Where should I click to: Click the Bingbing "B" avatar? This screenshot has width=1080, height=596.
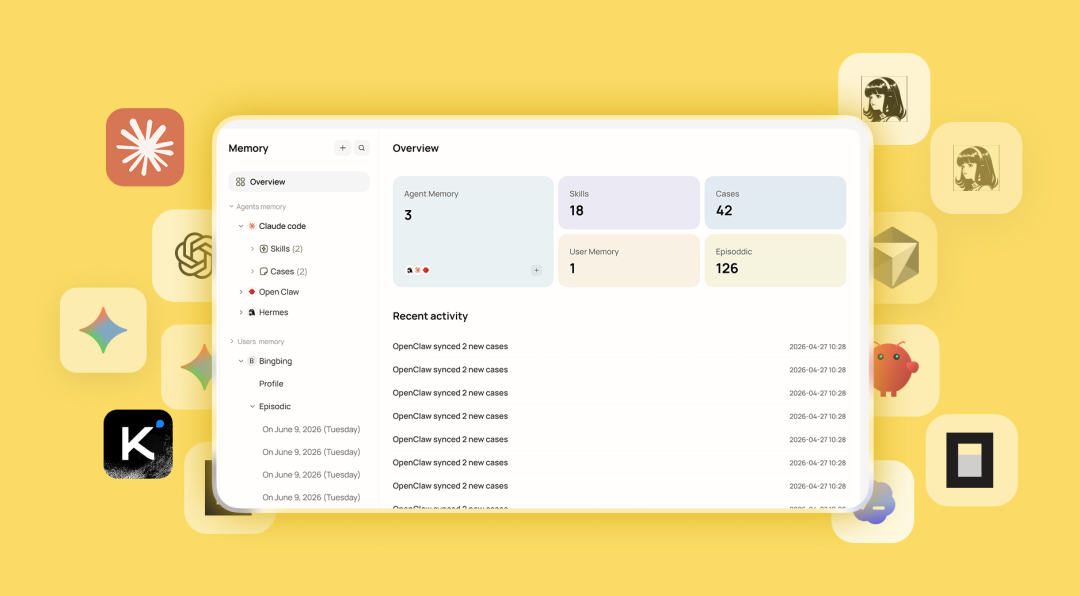pyautogui.click(x=252, y=361)
